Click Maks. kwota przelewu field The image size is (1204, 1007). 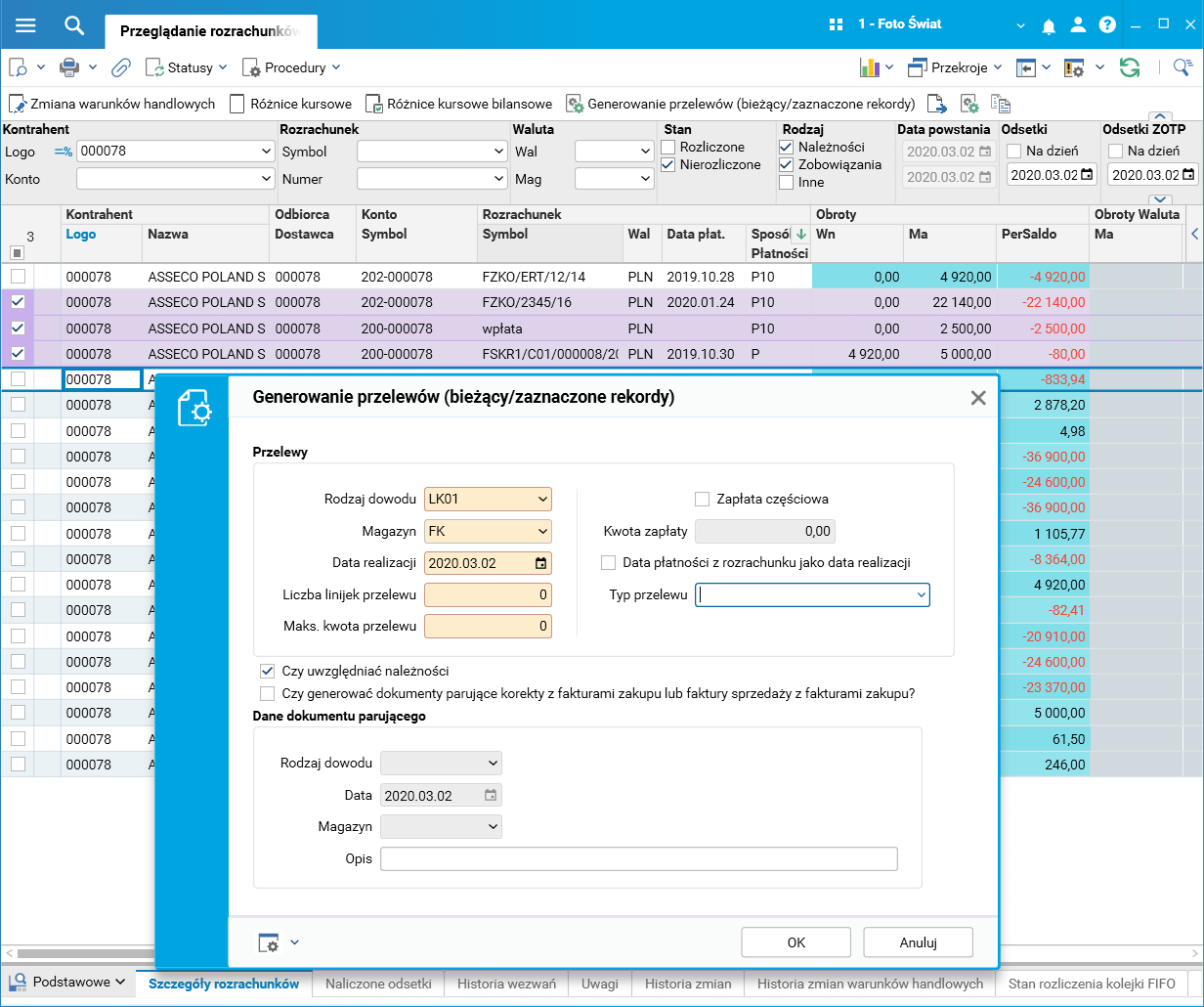pyautogui.click(x=488, y=627)
